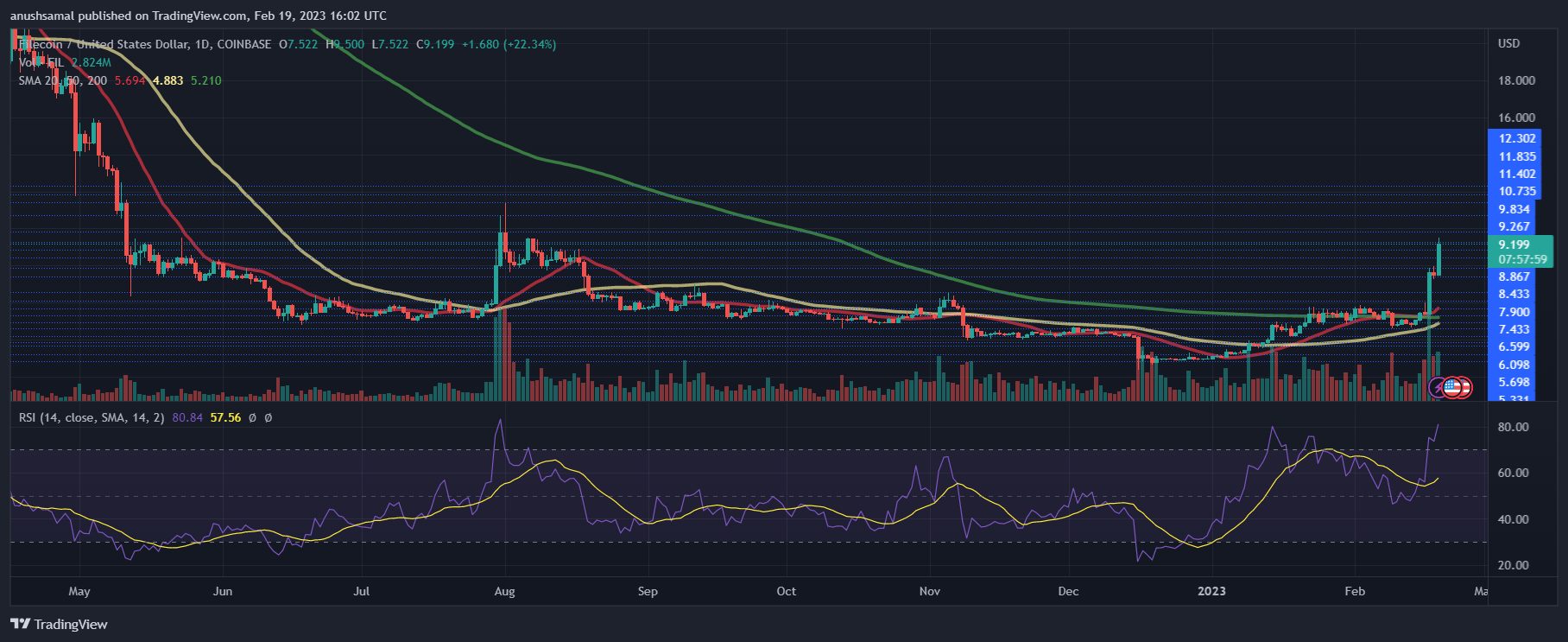
Task: Select the SMA 20, 50, 200 indicator legend
Action: [x=63, y=80]
